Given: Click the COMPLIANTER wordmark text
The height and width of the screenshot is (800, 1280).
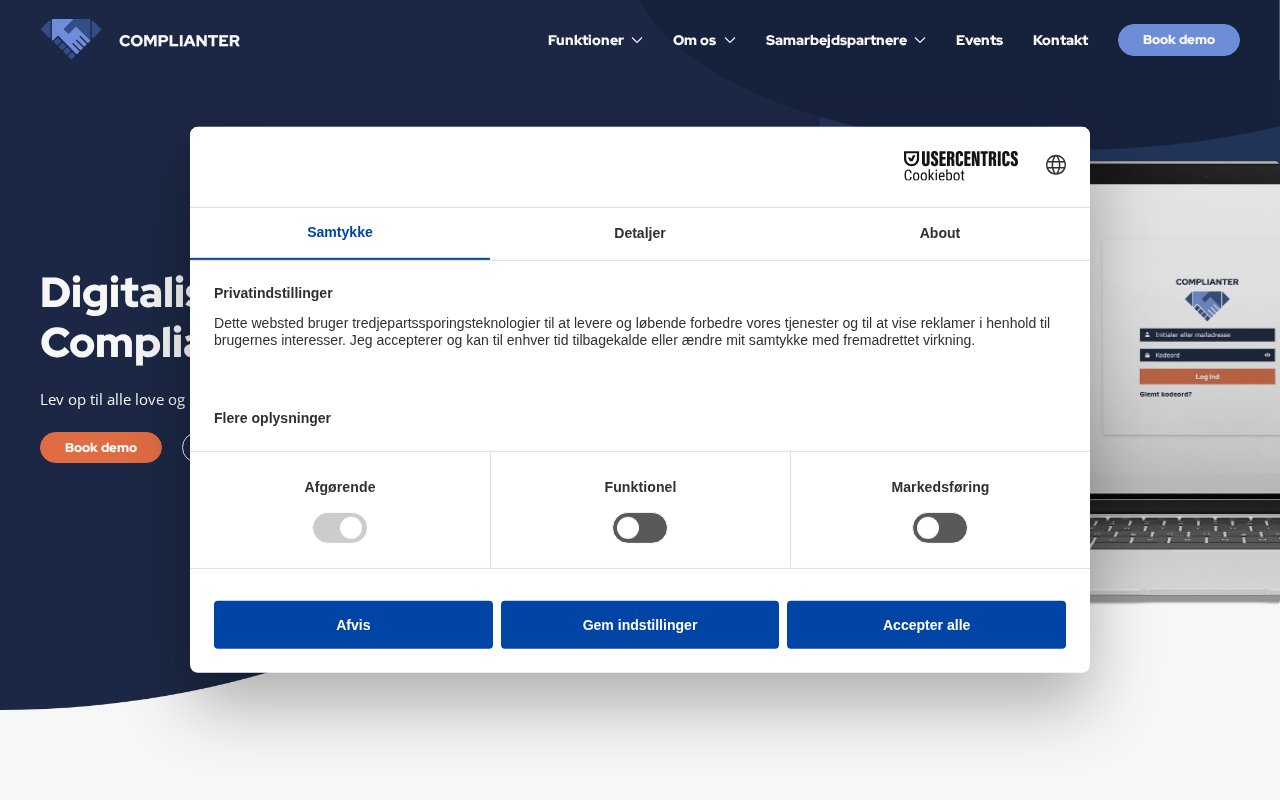Looking at the screenshot, I should pos(179,40).
